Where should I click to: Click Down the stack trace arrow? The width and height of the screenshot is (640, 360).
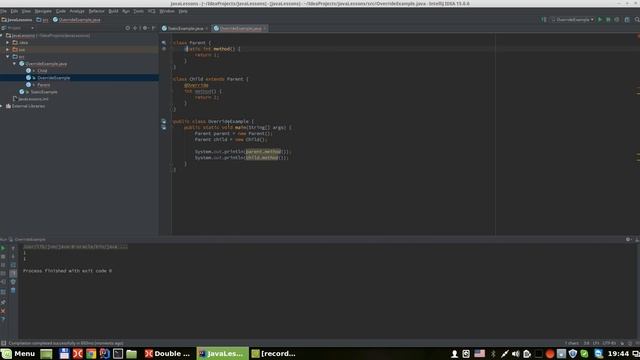coord(13,257)
